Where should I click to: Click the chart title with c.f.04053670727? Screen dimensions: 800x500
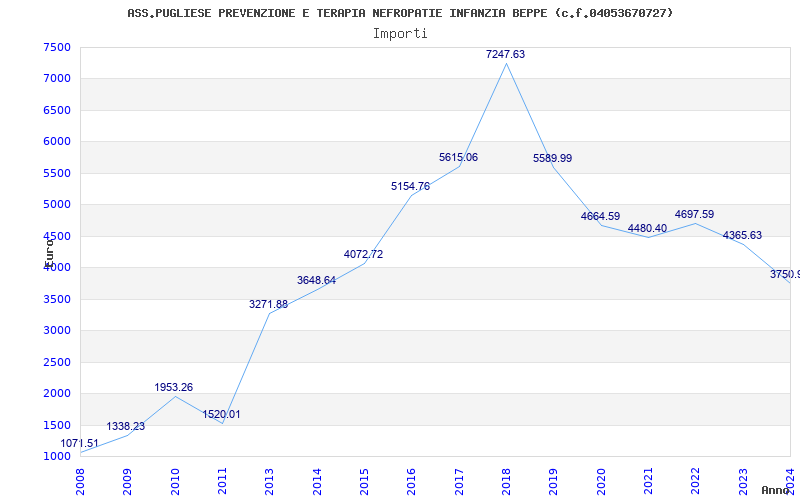coord(400,13)
